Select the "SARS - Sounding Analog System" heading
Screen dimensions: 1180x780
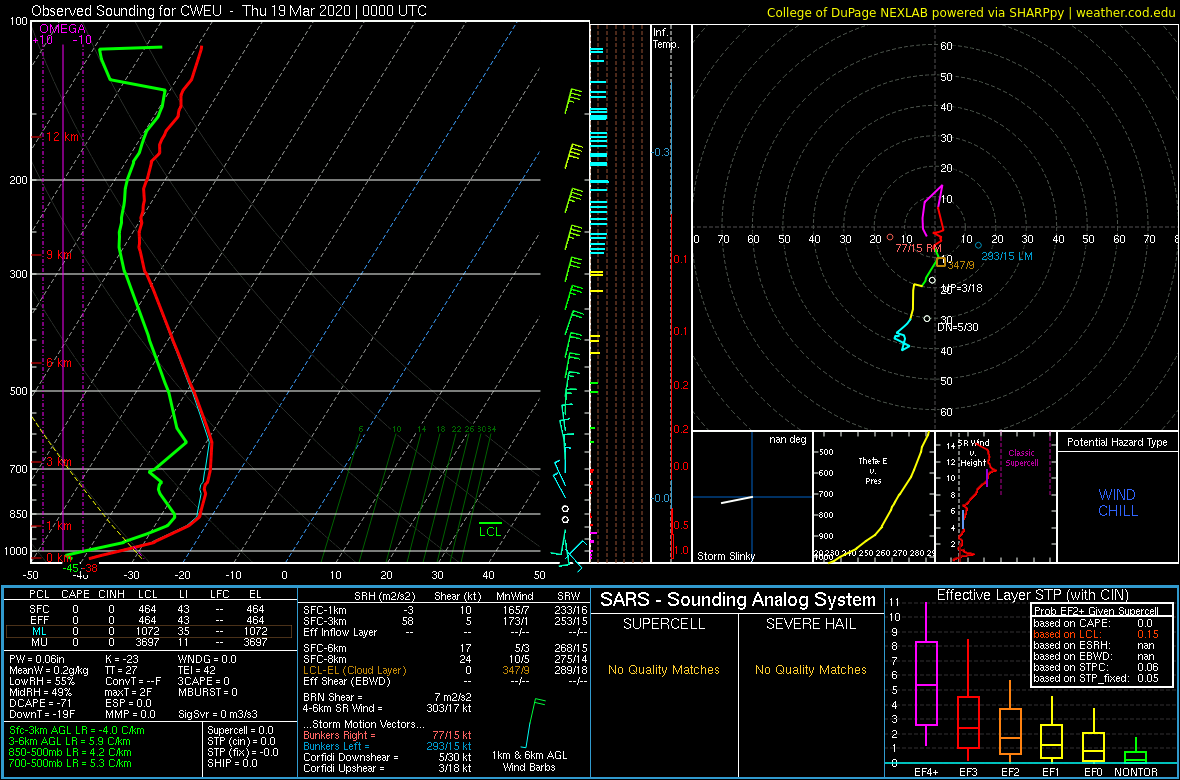tap(738, 600)
